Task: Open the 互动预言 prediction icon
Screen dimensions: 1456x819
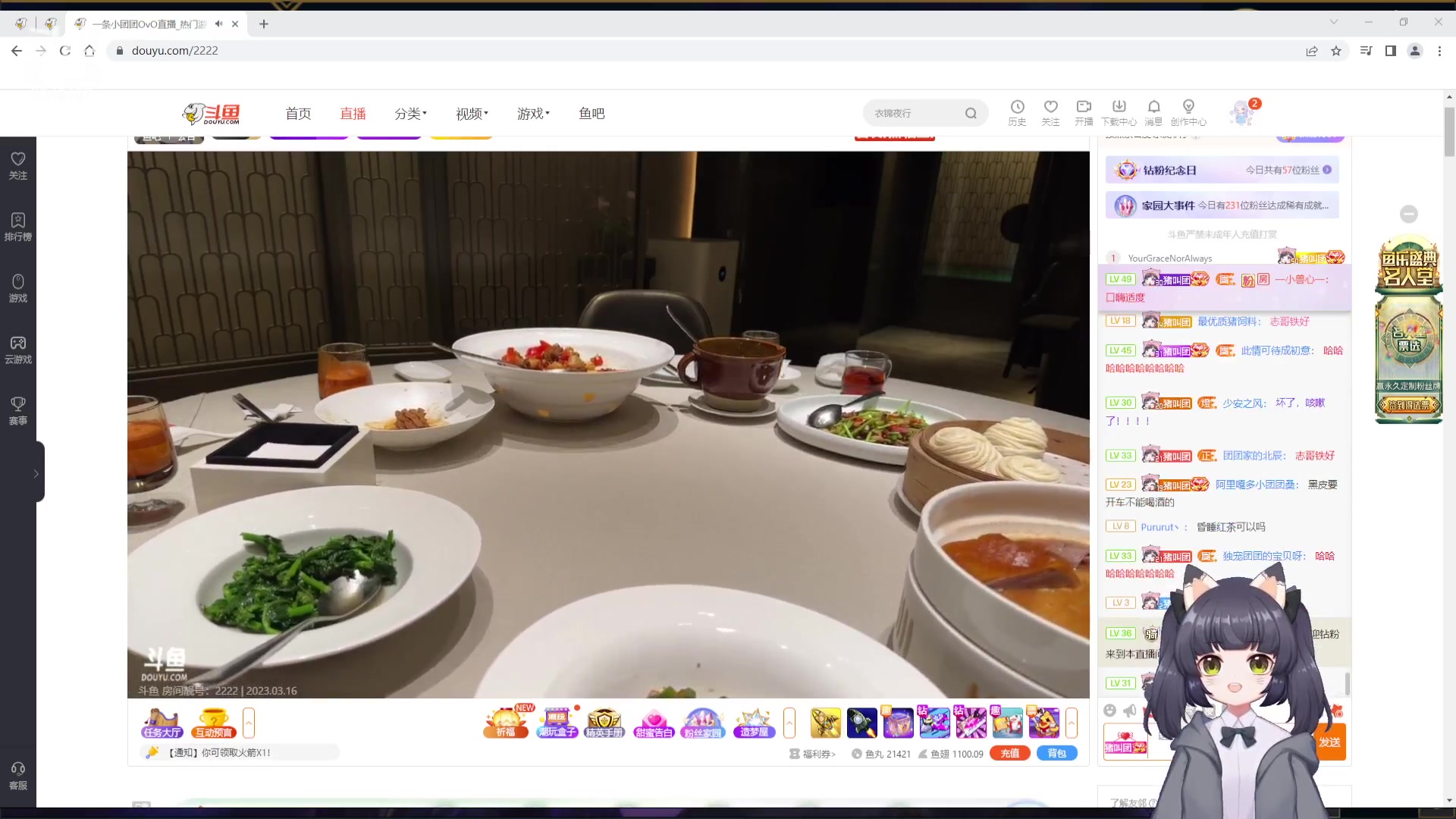Action: 214,723
